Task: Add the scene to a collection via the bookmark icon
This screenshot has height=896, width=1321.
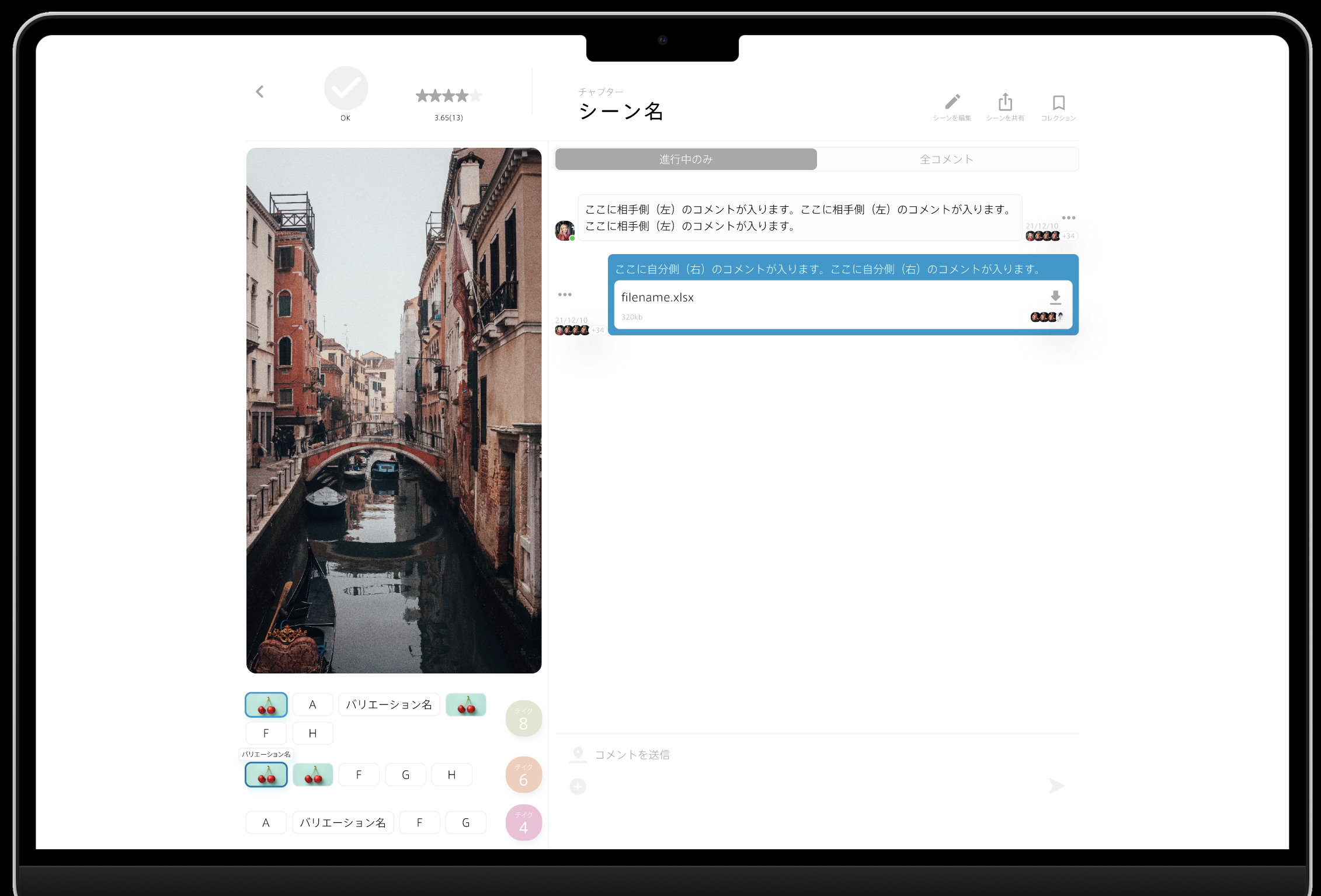Action: (1058, 103)
